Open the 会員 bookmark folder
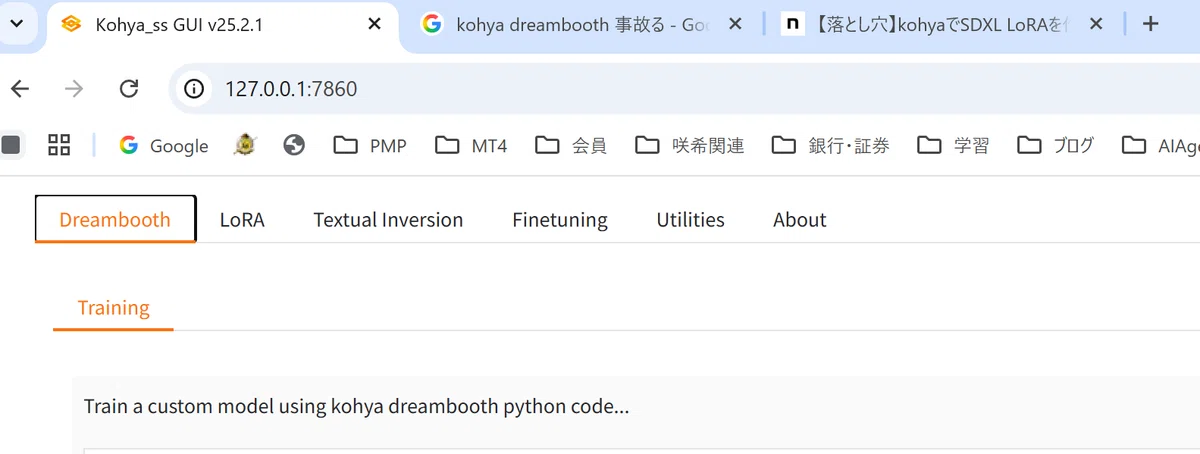This screenshot has height=454, width=1200. click(x=571, y=146)
